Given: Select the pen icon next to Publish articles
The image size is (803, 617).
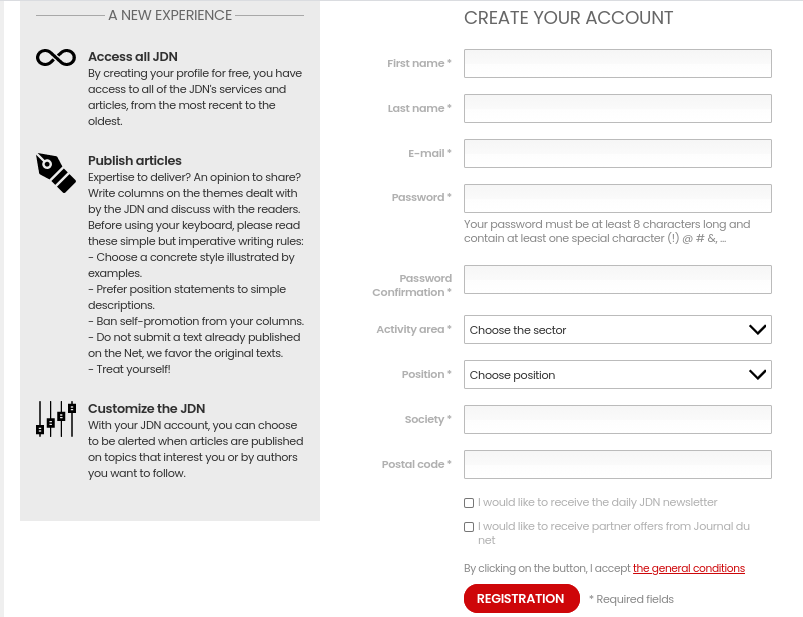Looking at the screenshot, I should point(55,173).
